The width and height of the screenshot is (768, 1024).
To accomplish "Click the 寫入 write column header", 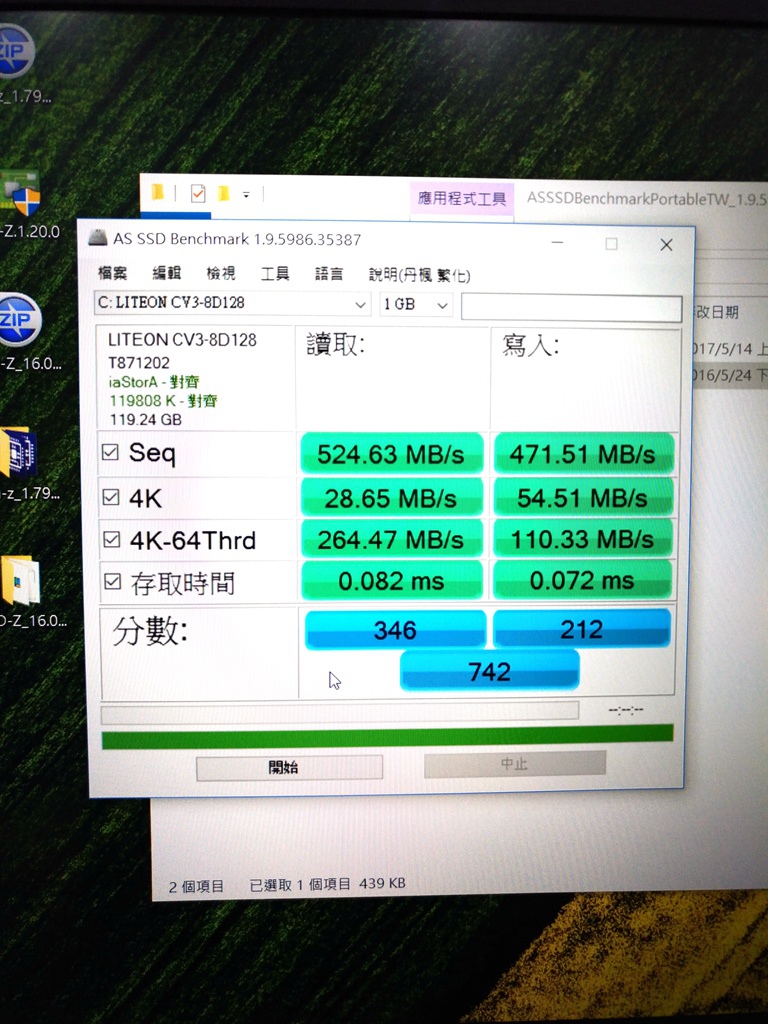I will 530,345.
